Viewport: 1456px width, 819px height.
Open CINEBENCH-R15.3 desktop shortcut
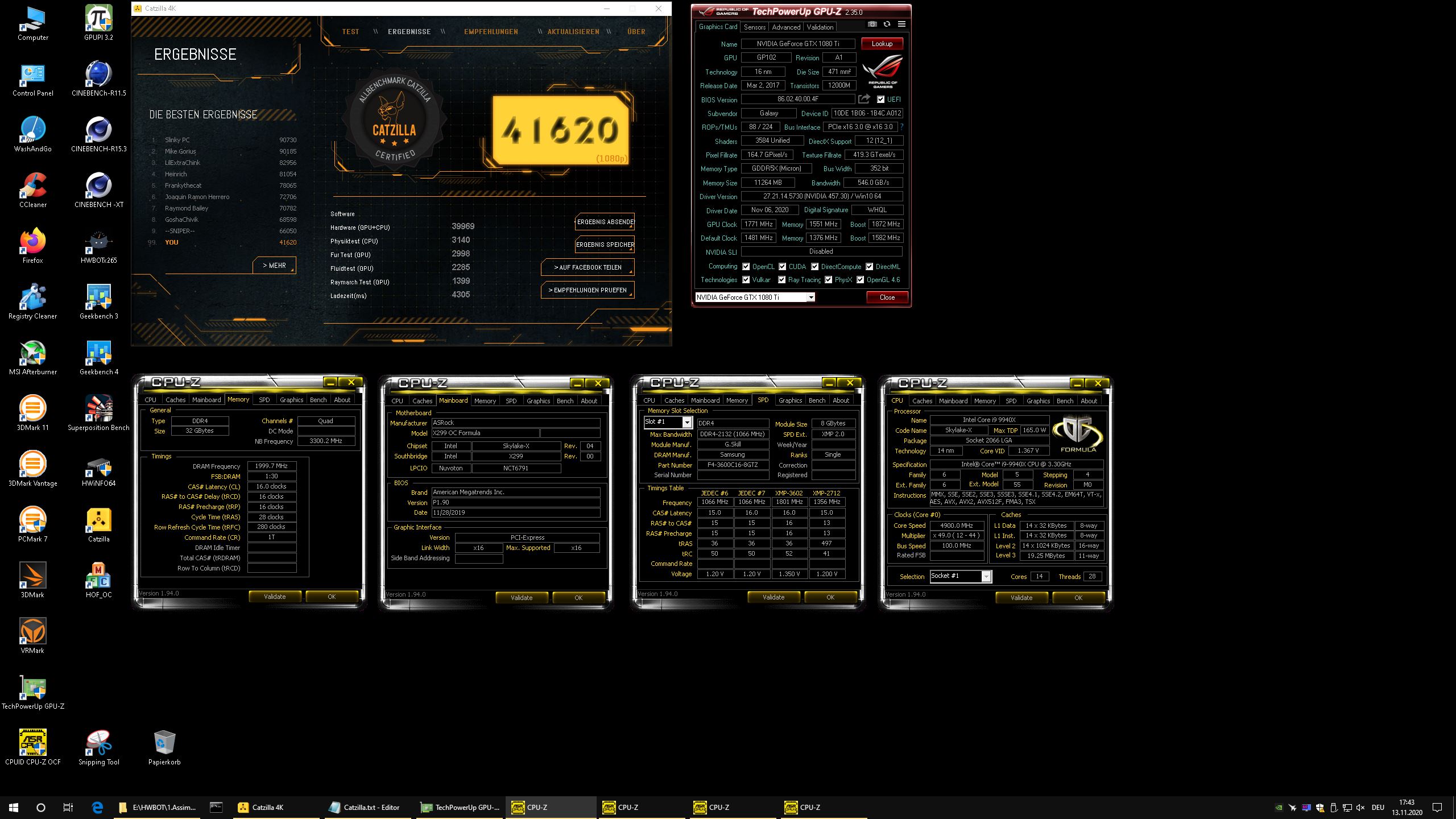coord(99,134)
